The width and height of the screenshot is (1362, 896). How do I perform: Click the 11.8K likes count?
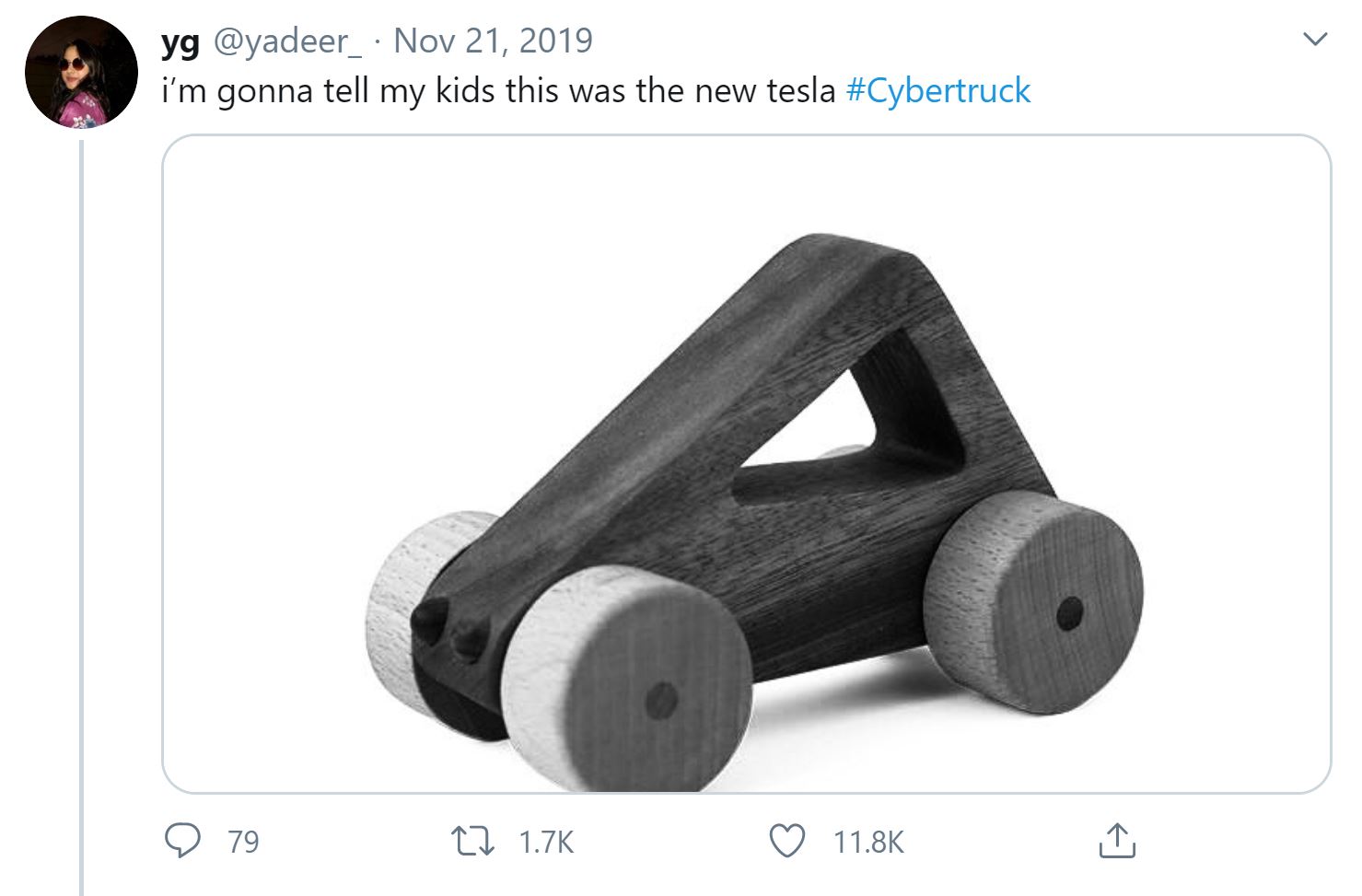click(x=868, y=842)
